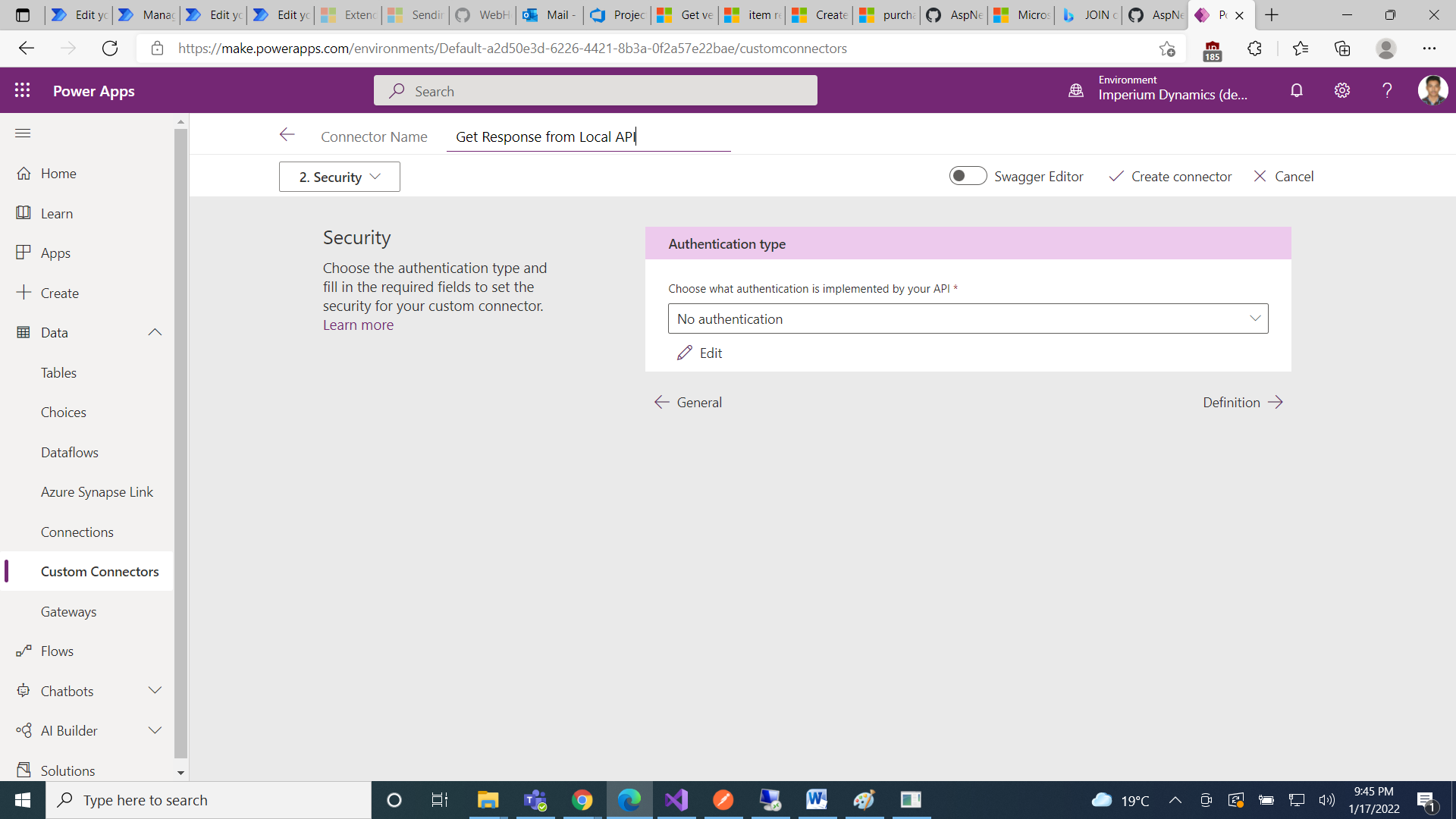Open the settings gear icon
1456x819 pixels.
tap(1342, 90)
